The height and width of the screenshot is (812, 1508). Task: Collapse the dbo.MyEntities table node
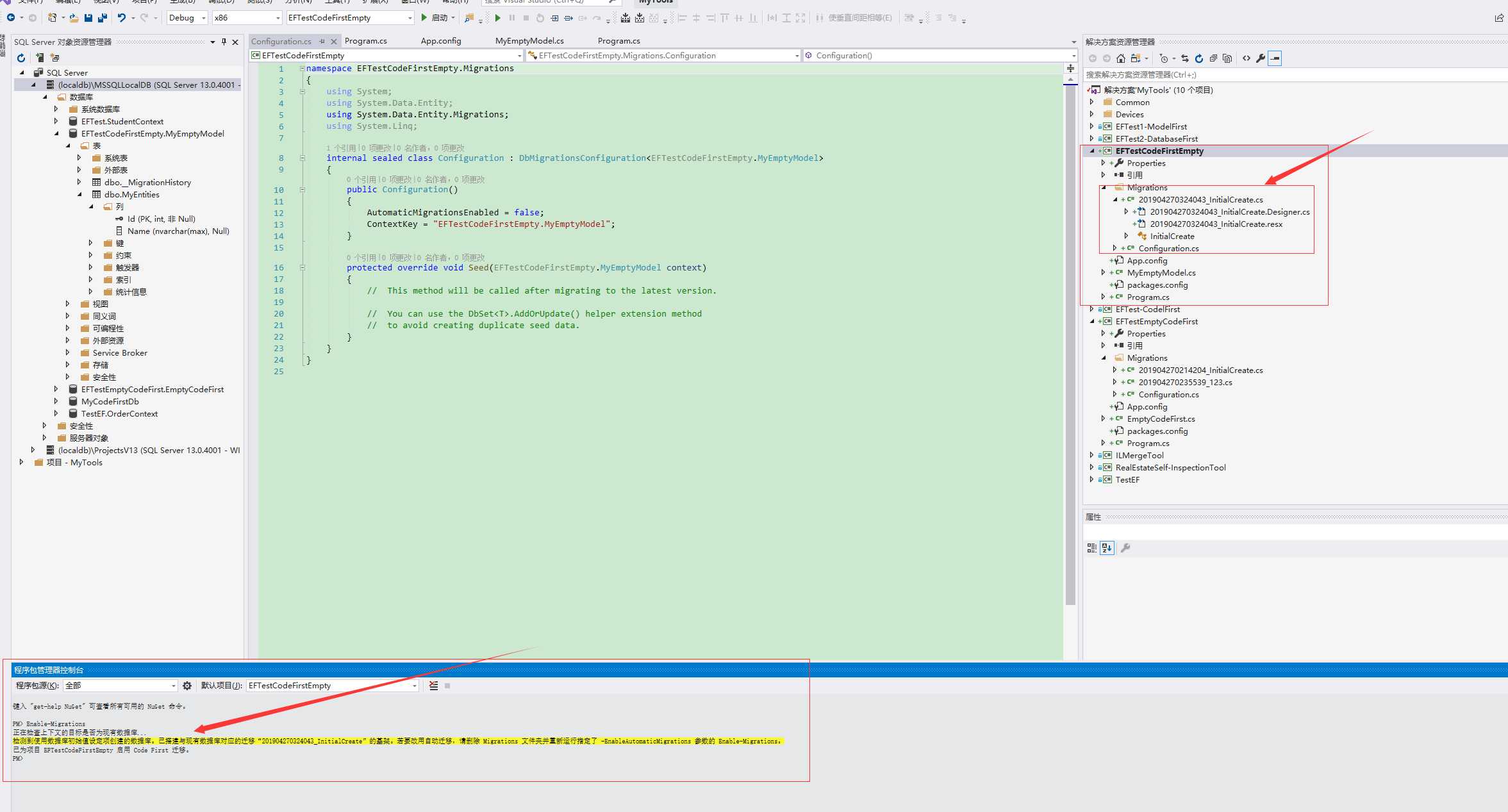tap(79, 195)
